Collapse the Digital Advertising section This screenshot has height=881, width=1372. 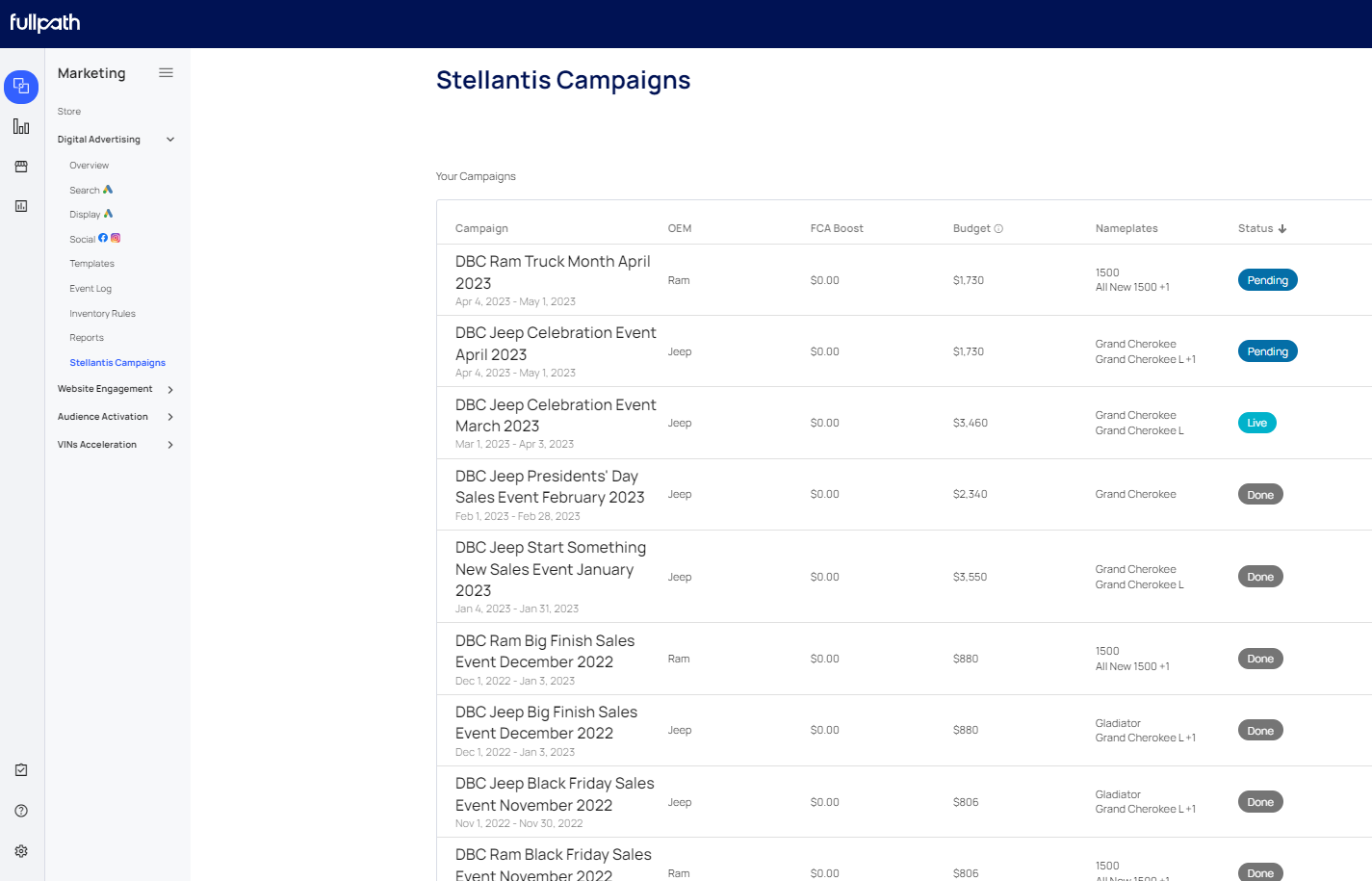click(x=170, y=139)
